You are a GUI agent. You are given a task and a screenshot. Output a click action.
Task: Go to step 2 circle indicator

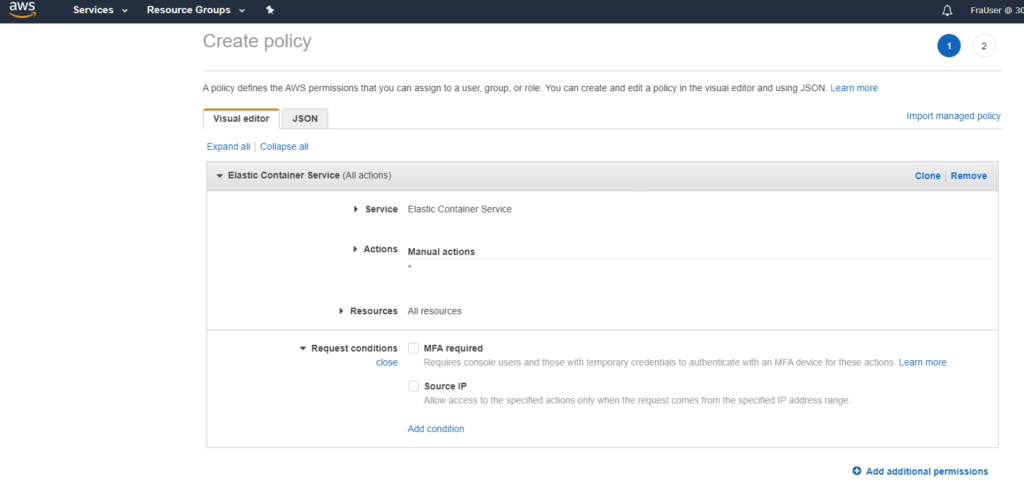pyautogui.click(x=984, y=46)
